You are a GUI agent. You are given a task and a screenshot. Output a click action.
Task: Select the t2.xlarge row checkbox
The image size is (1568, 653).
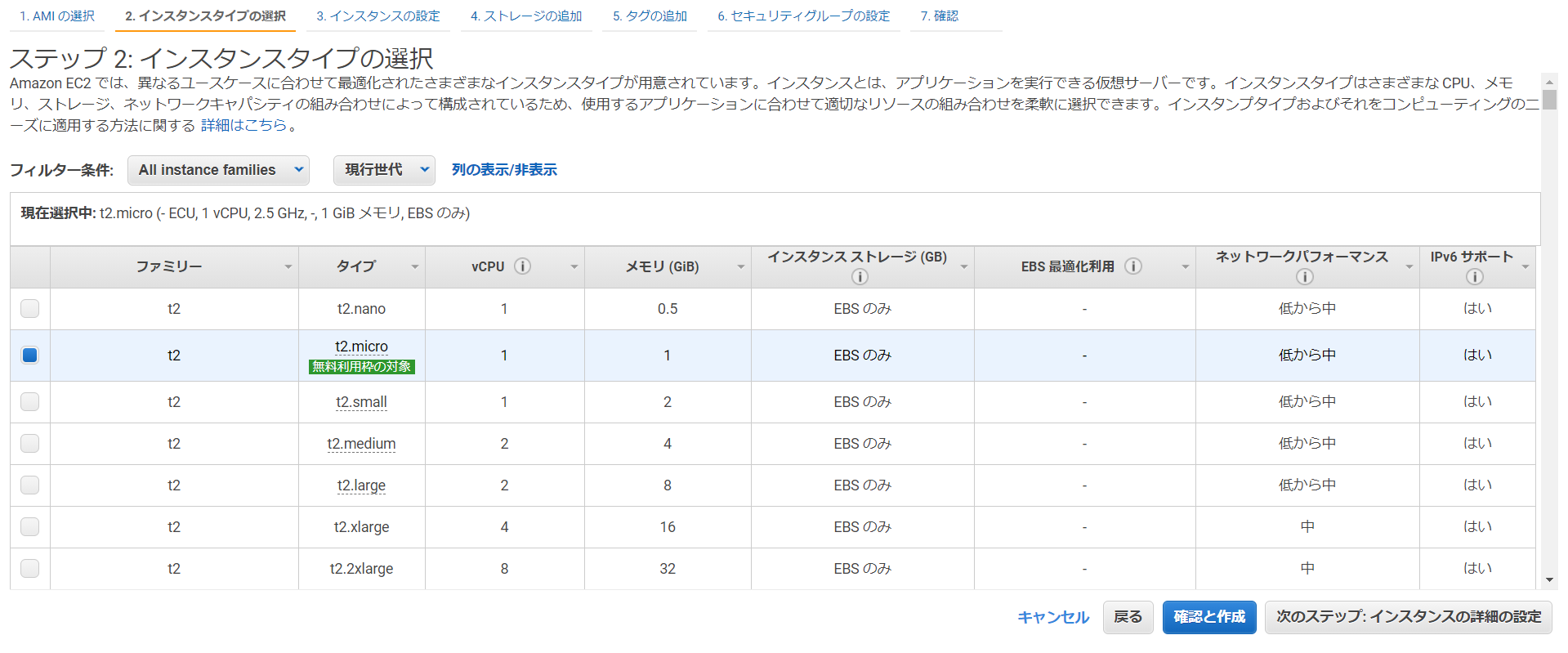[x=30, y=526]
